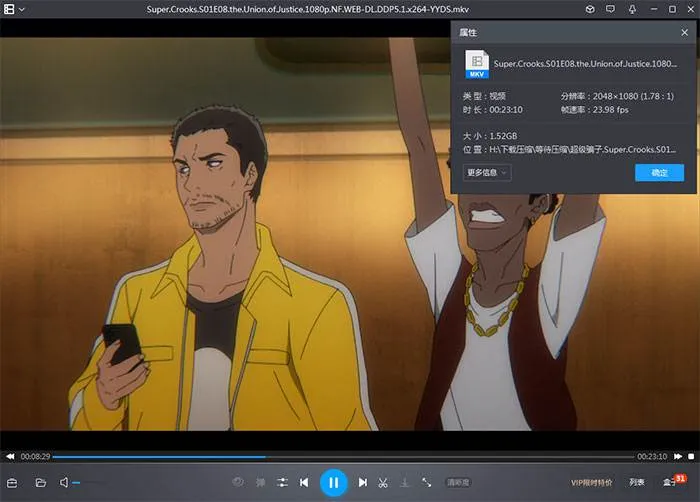Screen dimensions: 700x502
Task: Click the 大小 1.52GB value
Action: pyautogui.click(x=503, y=136)
